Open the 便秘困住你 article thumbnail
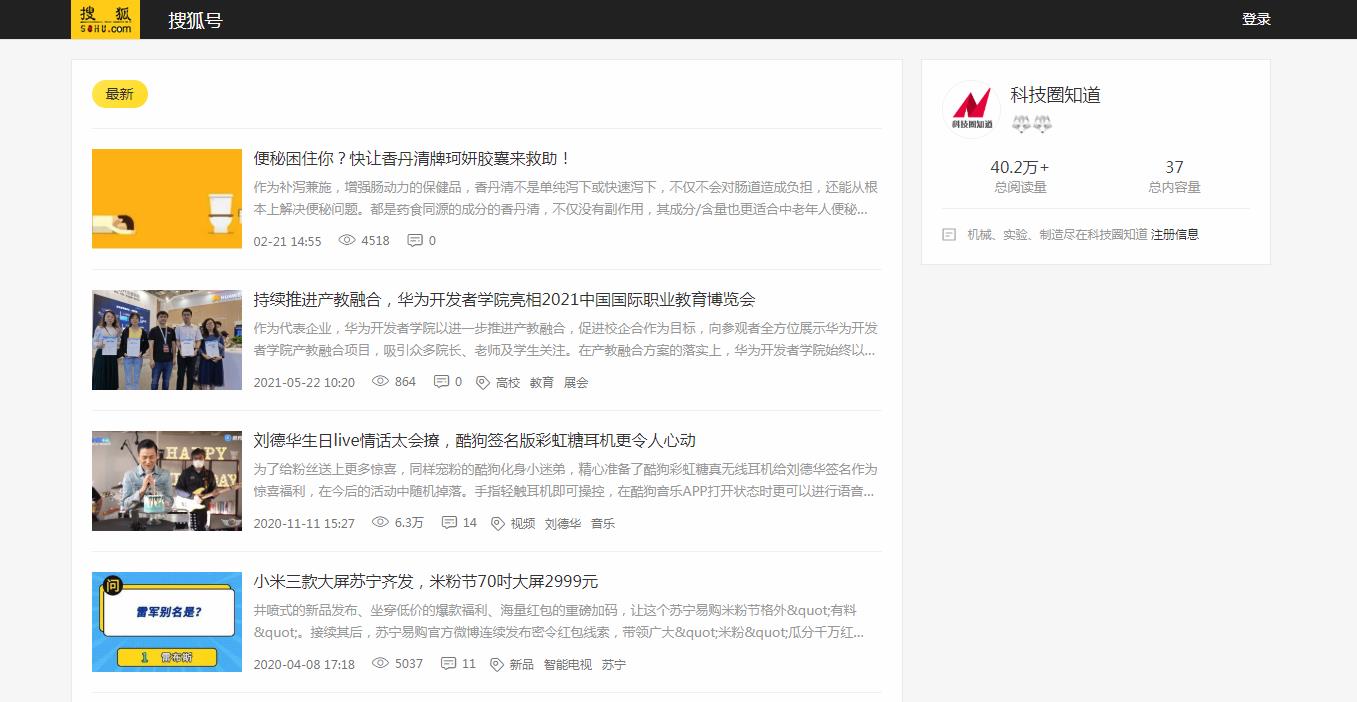 click(x=167, y=199)
